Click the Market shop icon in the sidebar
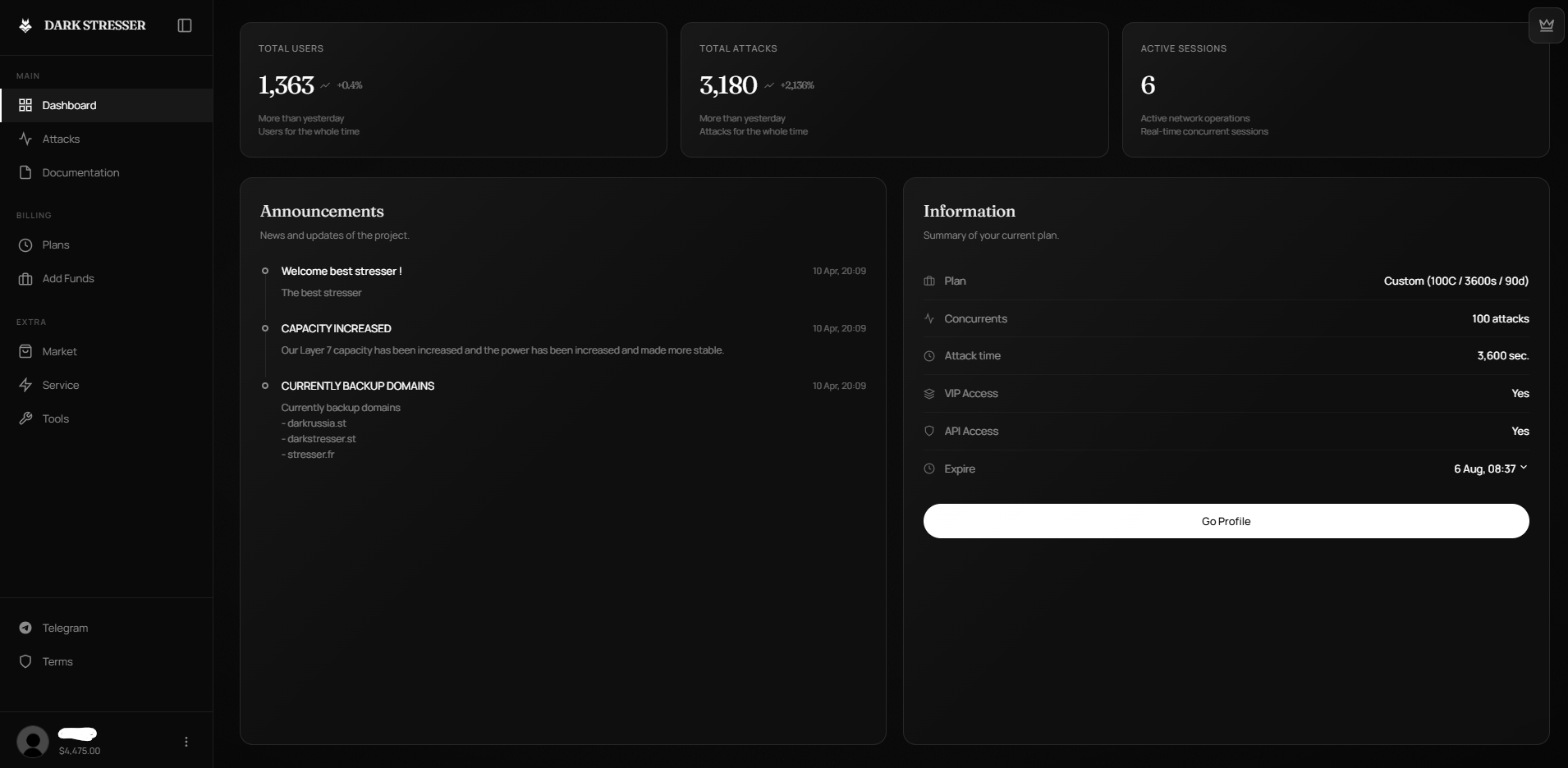This screenshot has width=1568, height=768. tap(25, 351)
